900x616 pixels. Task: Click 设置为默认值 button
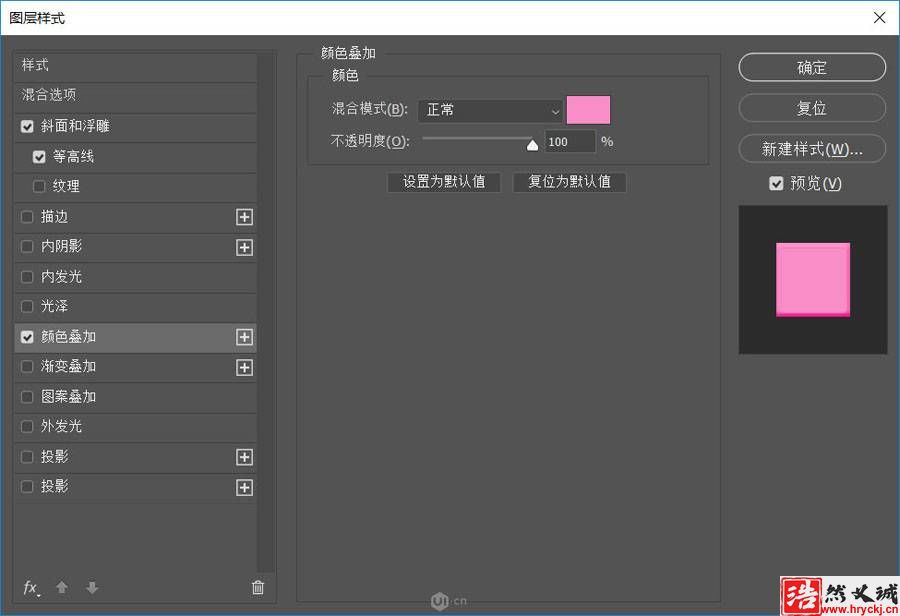444,182
